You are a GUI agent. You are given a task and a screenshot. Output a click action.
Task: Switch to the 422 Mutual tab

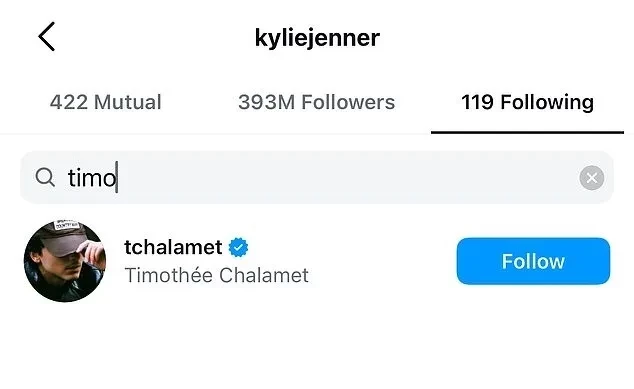106,102
